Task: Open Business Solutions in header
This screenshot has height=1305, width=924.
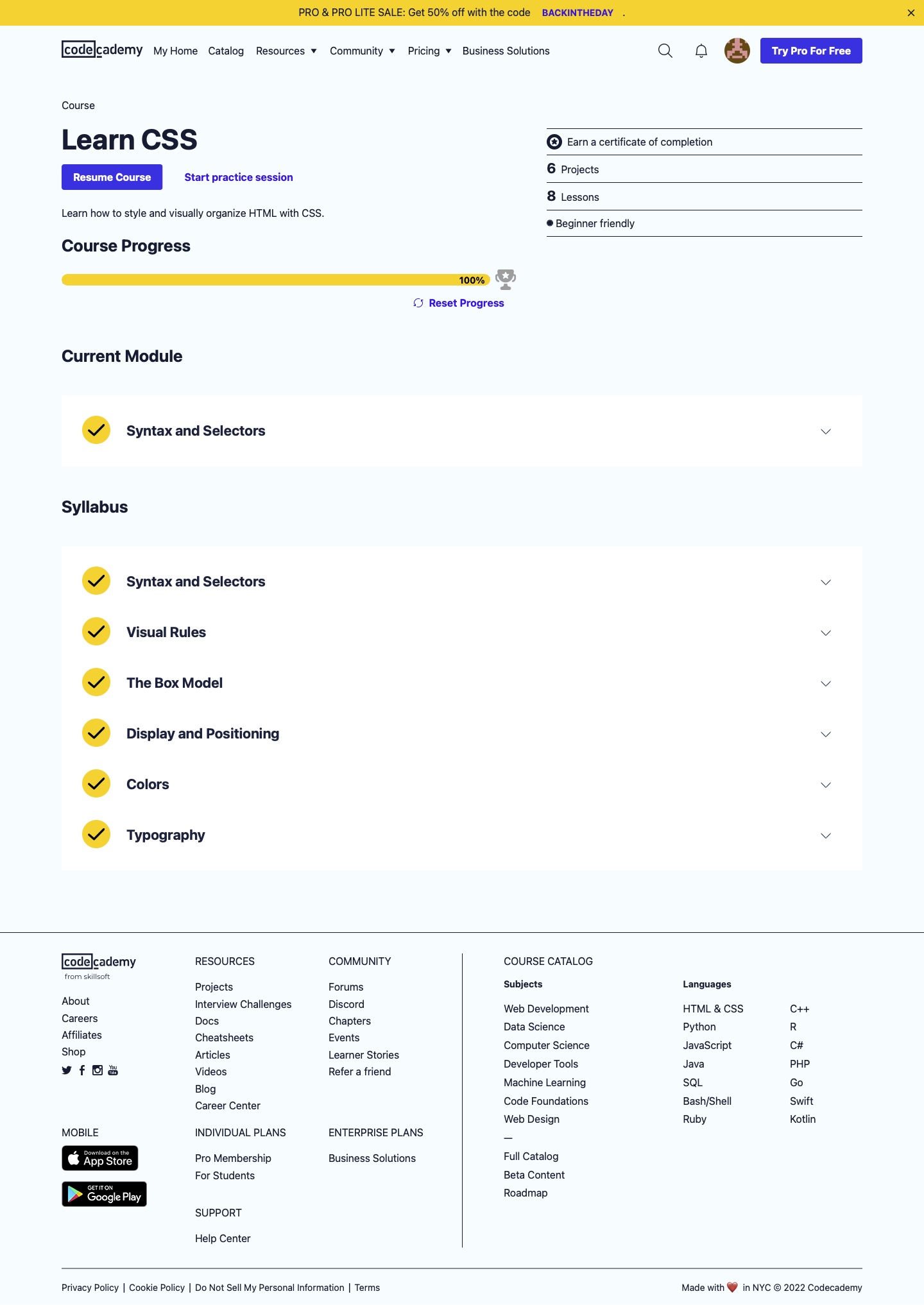Action: (x=506, y=51)
